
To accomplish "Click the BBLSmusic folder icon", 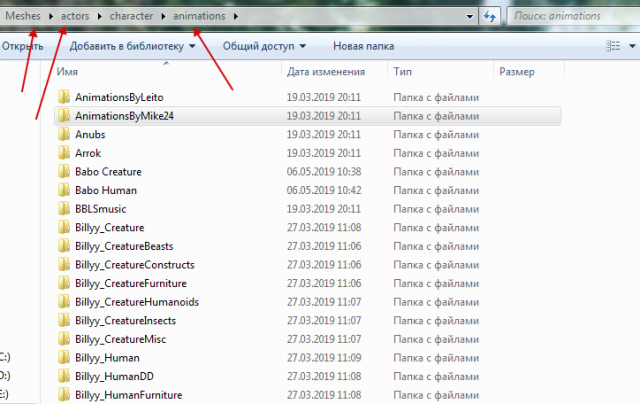I will [65, 209].
